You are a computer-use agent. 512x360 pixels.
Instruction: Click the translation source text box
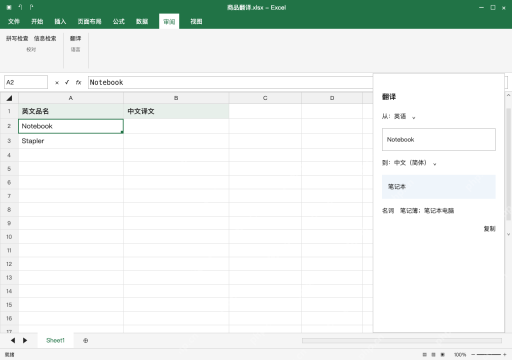439,140
